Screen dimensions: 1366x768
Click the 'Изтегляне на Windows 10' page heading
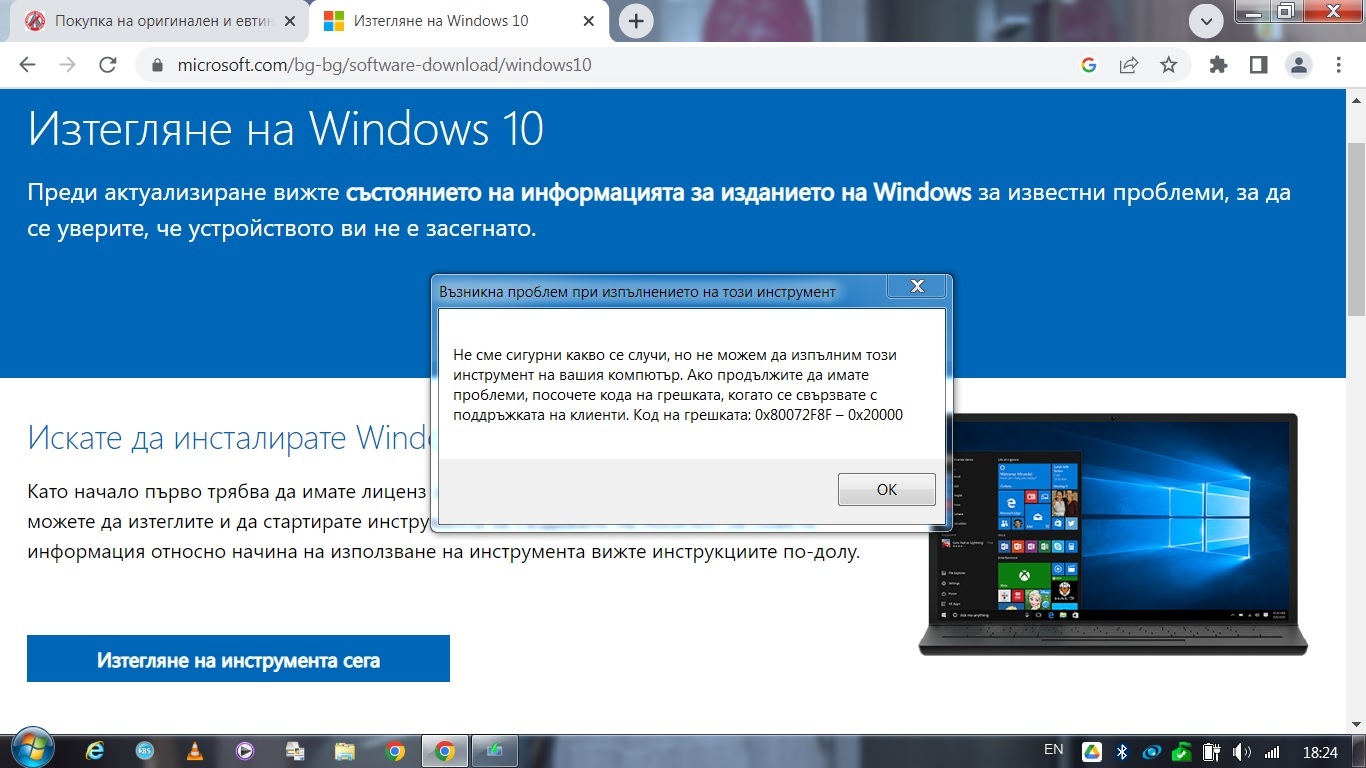pyautogui.click(x=286, y=128)
